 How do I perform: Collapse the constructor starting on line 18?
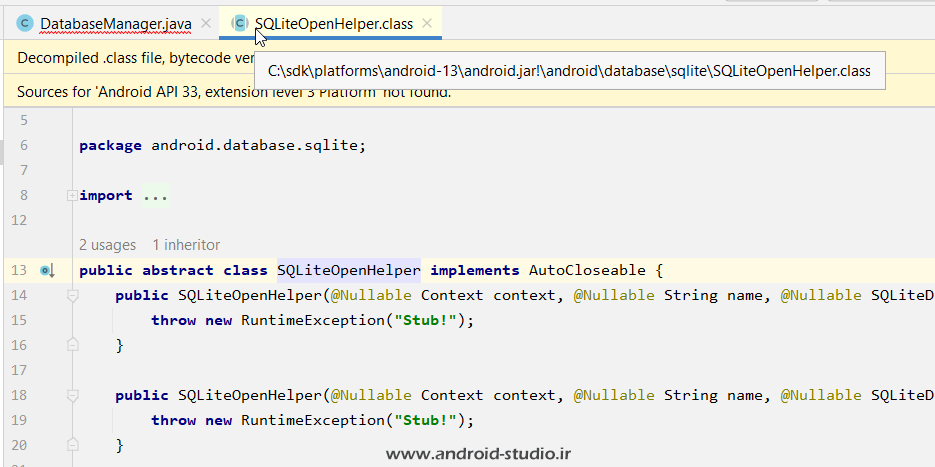pyautogui.click(x=72, y=395)
